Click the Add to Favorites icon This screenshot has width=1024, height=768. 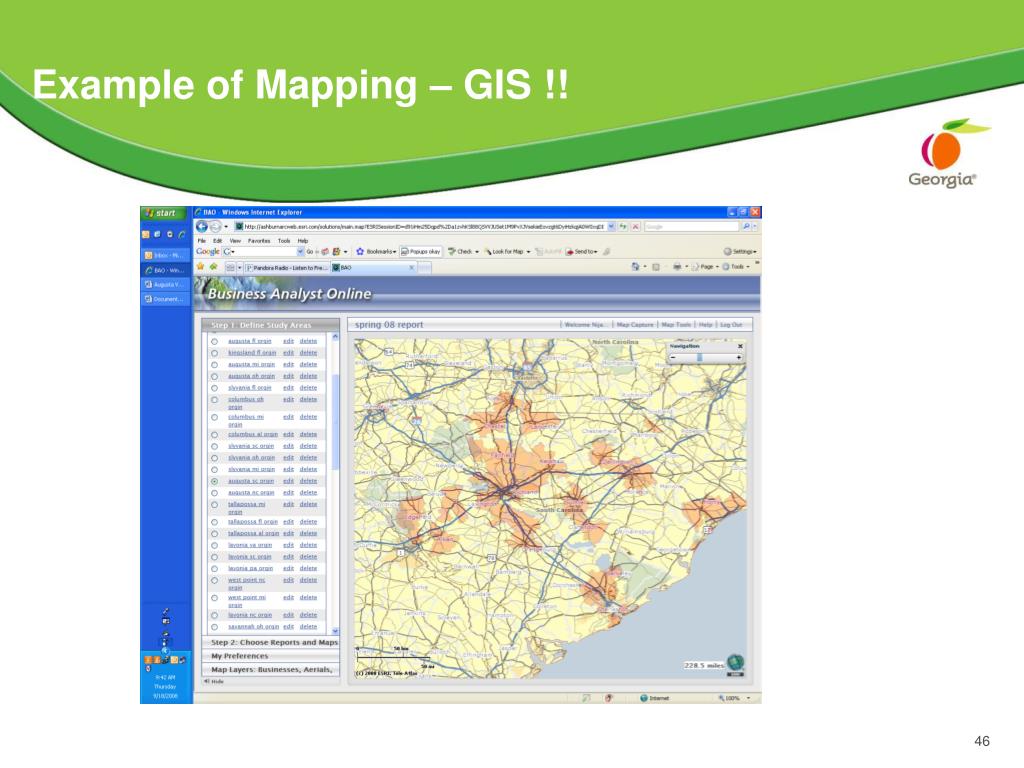point(213,266)
